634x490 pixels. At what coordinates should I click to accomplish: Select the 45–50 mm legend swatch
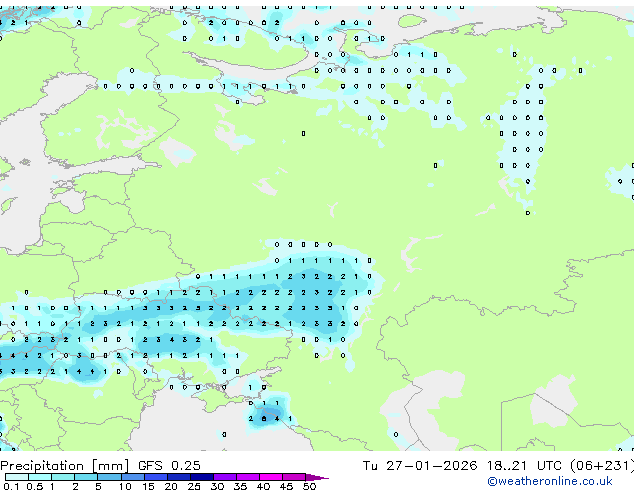(294, 477)
